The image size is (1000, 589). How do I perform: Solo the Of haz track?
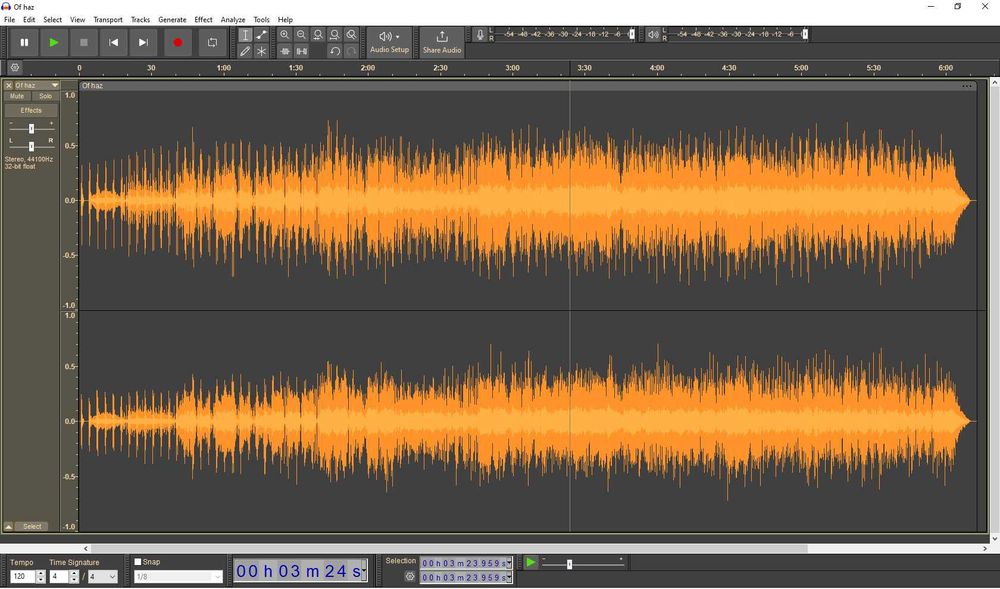coord(45,96)
